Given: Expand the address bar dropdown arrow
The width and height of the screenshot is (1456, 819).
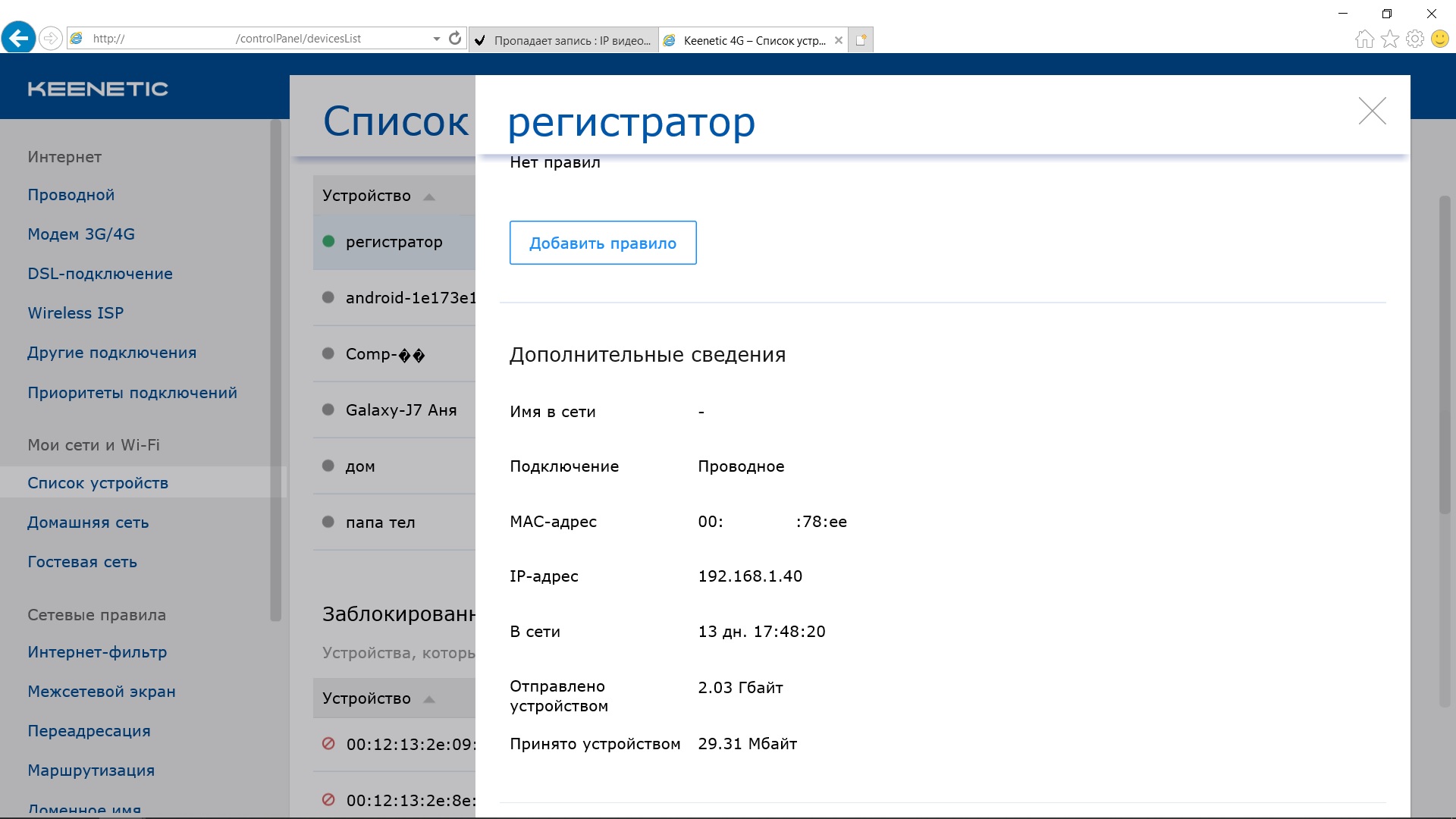Looking at the screenshot, I should [437, 39].
